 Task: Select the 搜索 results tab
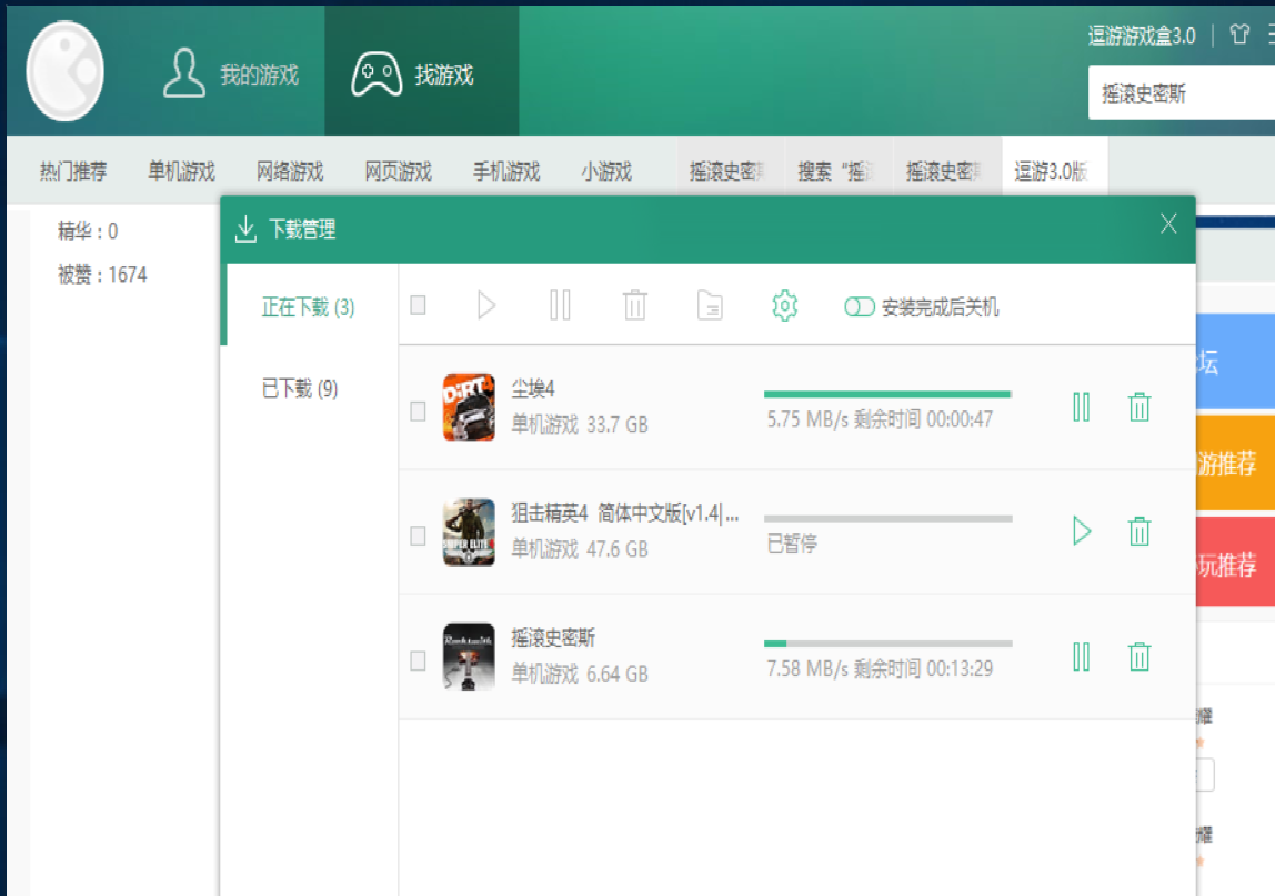pos(839,171)
